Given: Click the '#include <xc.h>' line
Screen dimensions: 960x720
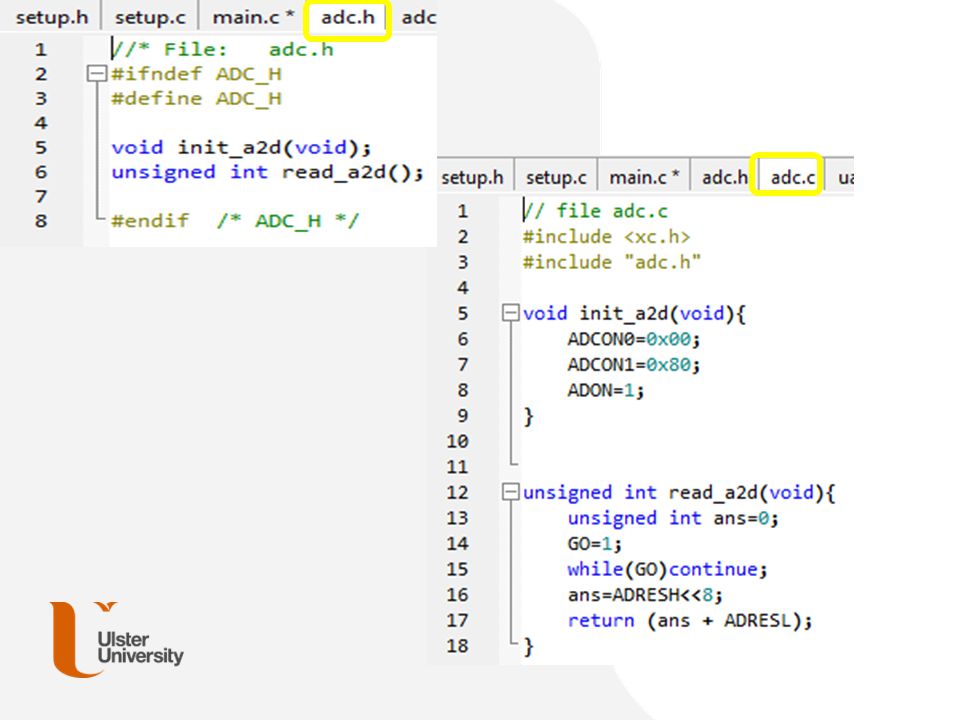Looking at the screenshot, I should [606, 237].
